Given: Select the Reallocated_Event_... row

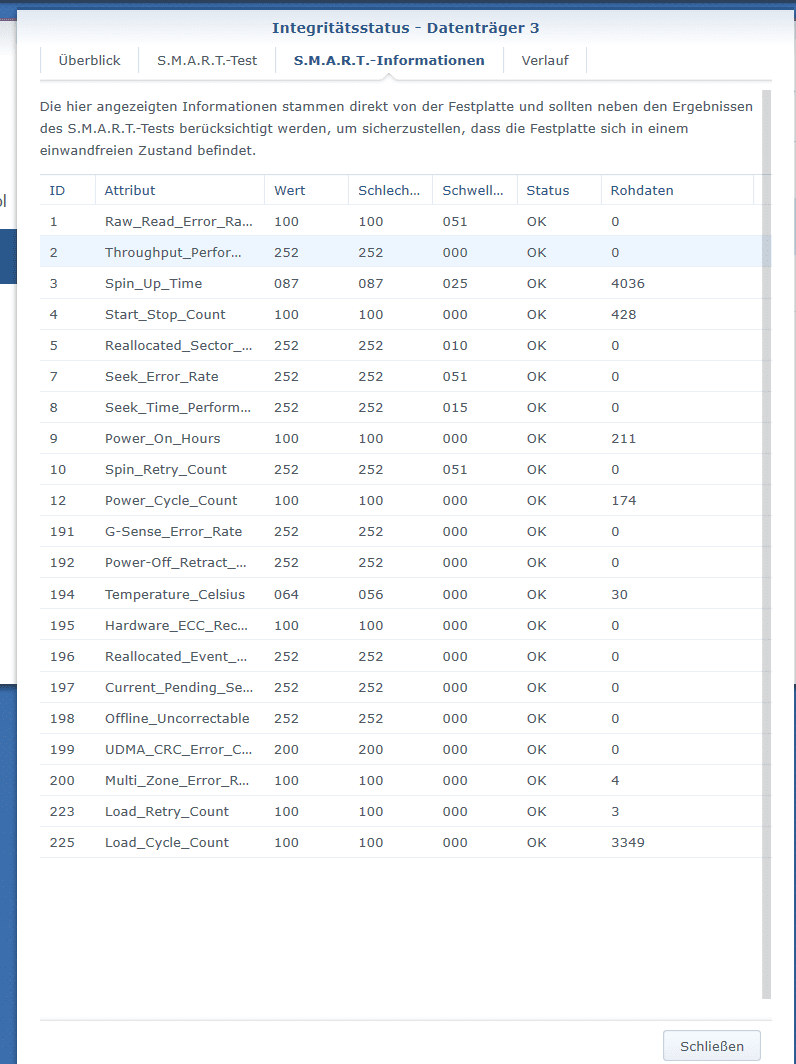Looking at the screenshot, I should tap(405, 656).
